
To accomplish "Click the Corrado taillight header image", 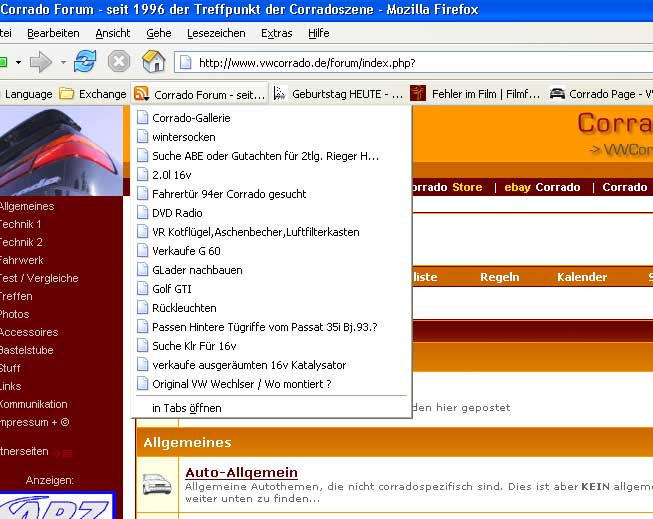I will pos(61,151).
